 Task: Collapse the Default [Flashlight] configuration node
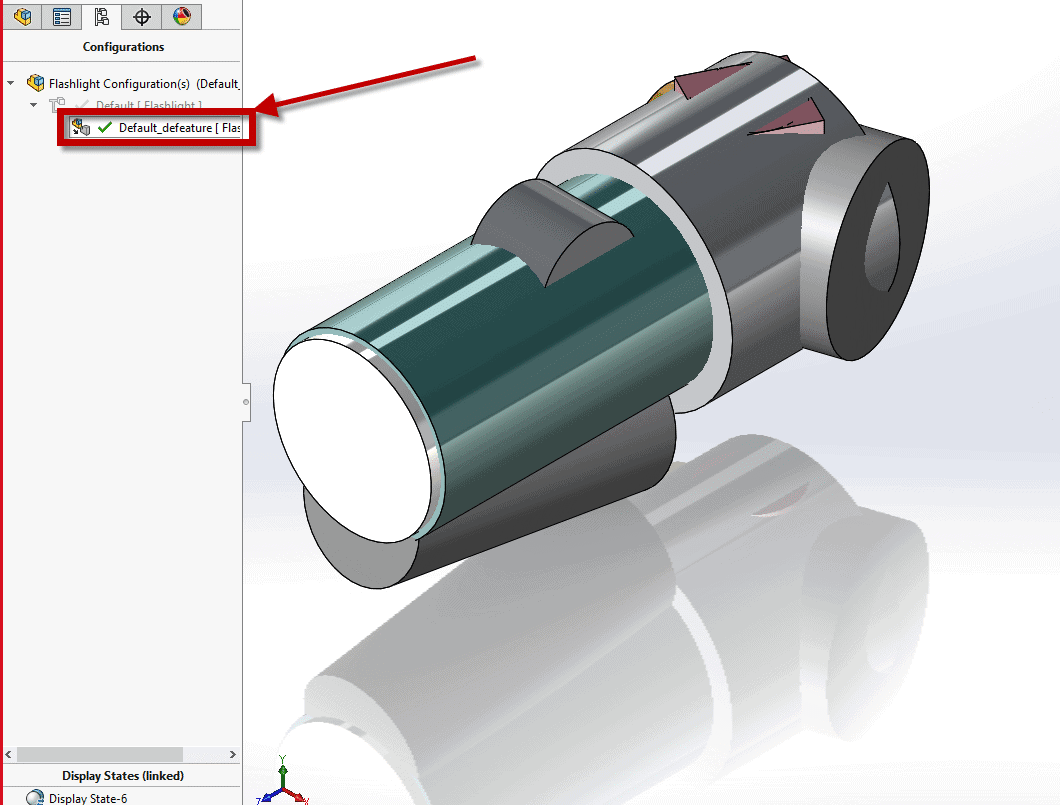[x=33, y=105]
